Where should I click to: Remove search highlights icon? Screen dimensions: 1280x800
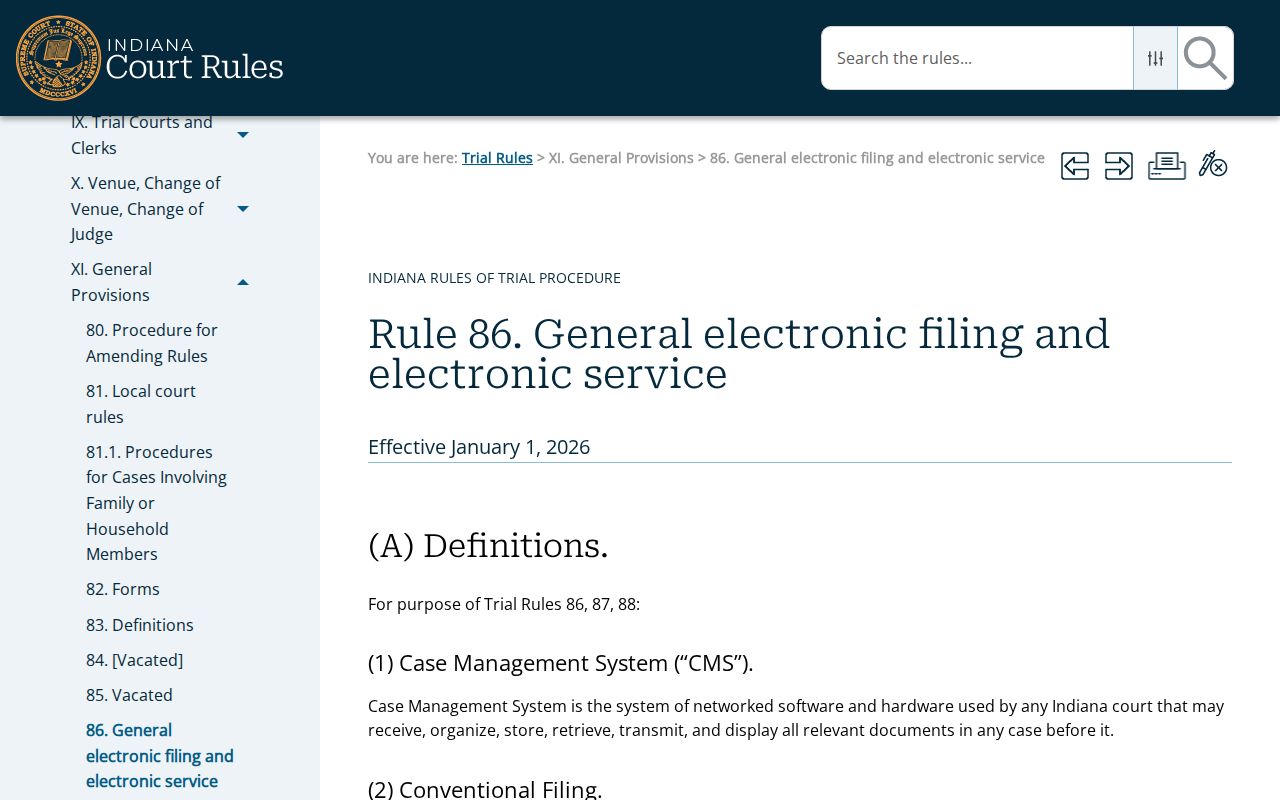click(1213, 165)
